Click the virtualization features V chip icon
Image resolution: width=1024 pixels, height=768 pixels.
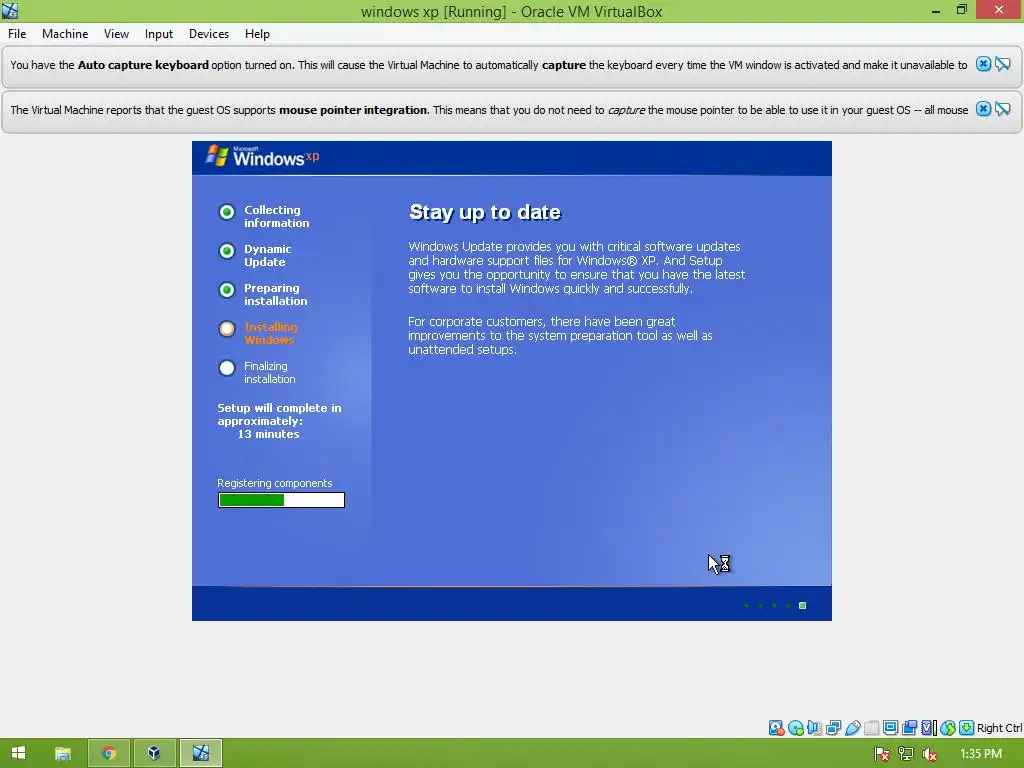(929, 728)
